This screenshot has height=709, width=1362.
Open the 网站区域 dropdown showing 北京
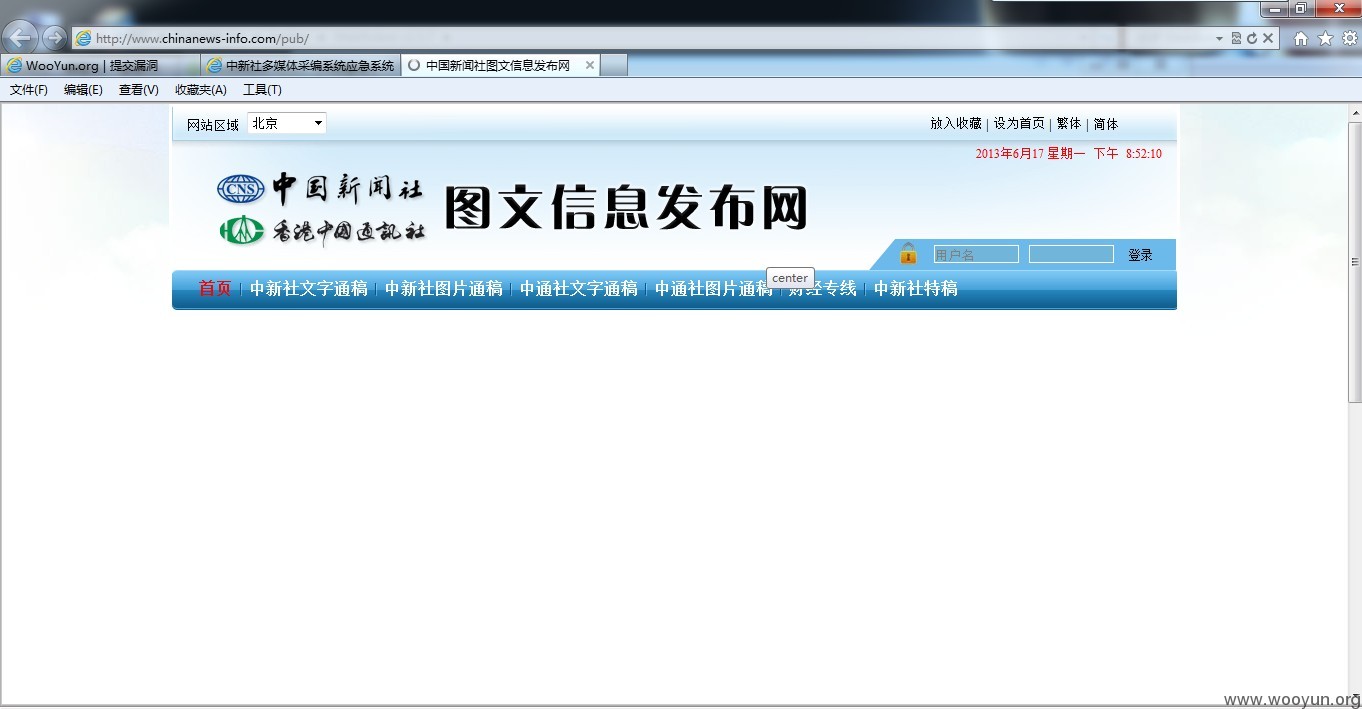287,123
